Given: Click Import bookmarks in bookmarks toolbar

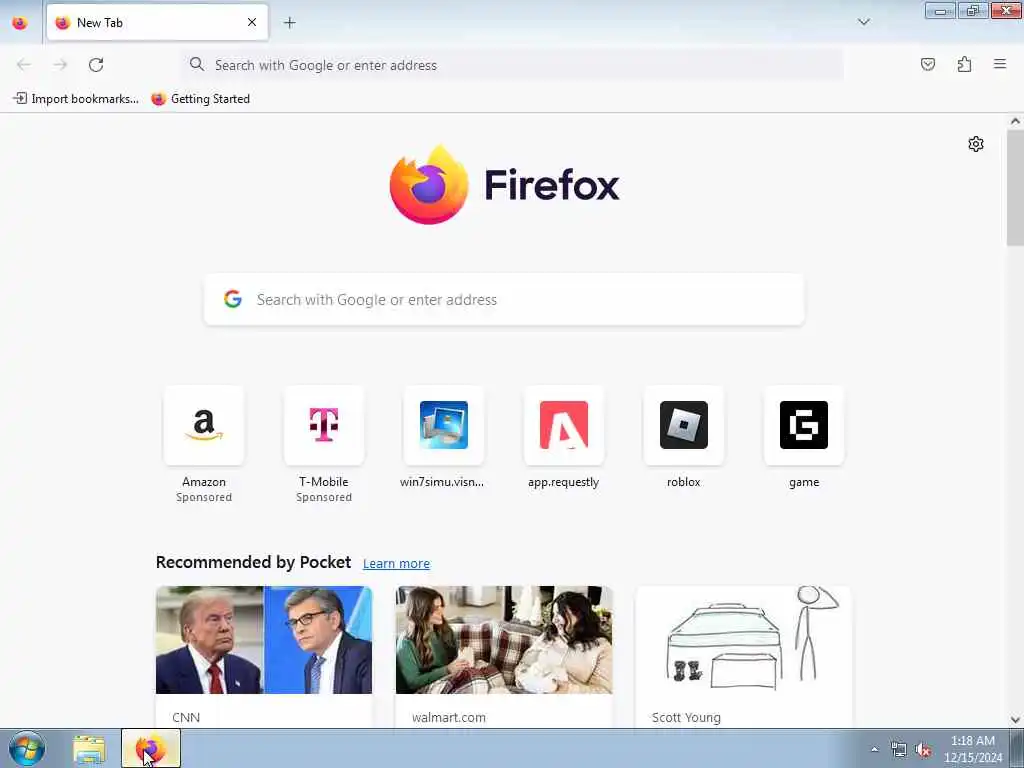Looking at the screenshot, I should [76, 99].
